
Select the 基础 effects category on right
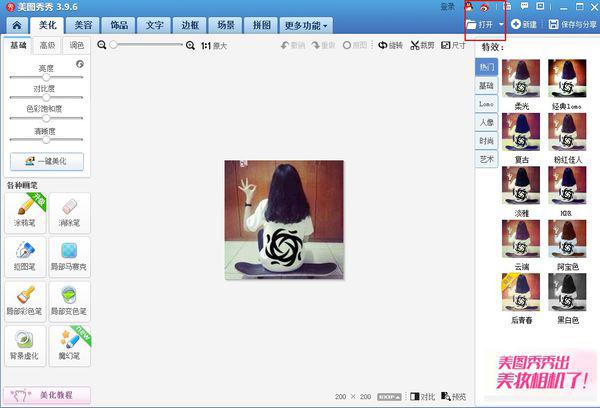(x=487, y=86)
